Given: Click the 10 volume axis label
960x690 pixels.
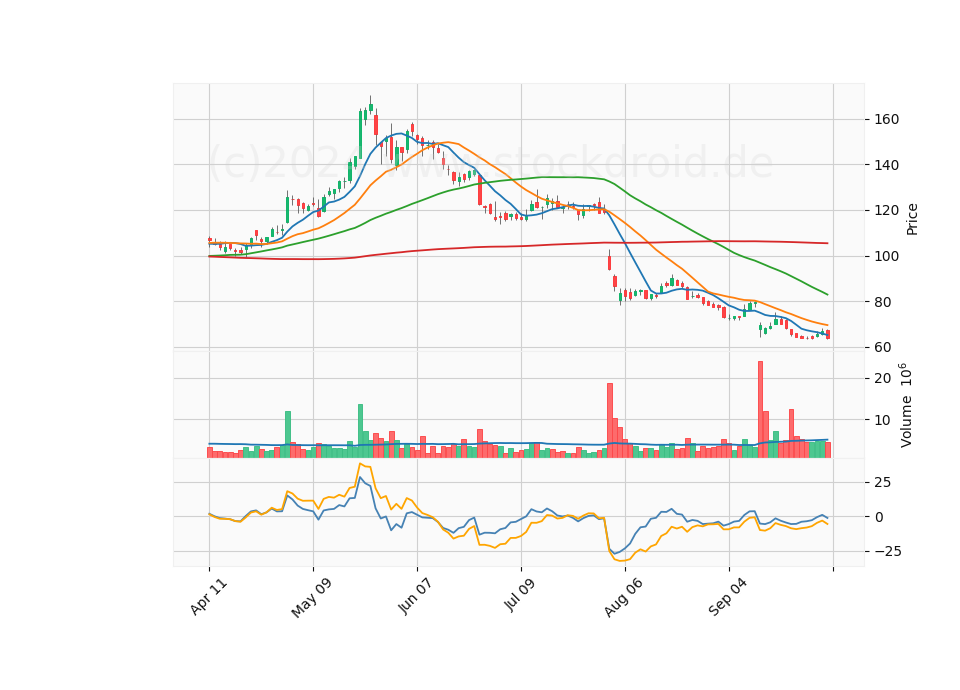Looking at the screenshot, I should pos(883,421).
